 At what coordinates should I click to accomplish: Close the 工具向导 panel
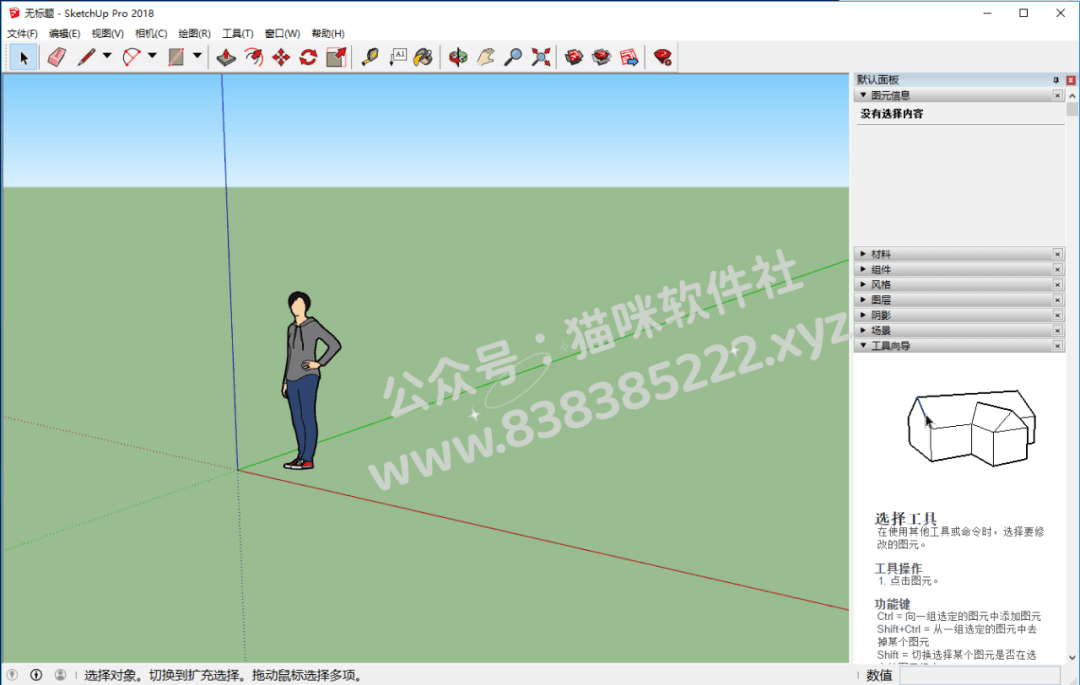tap(1057, 346)
